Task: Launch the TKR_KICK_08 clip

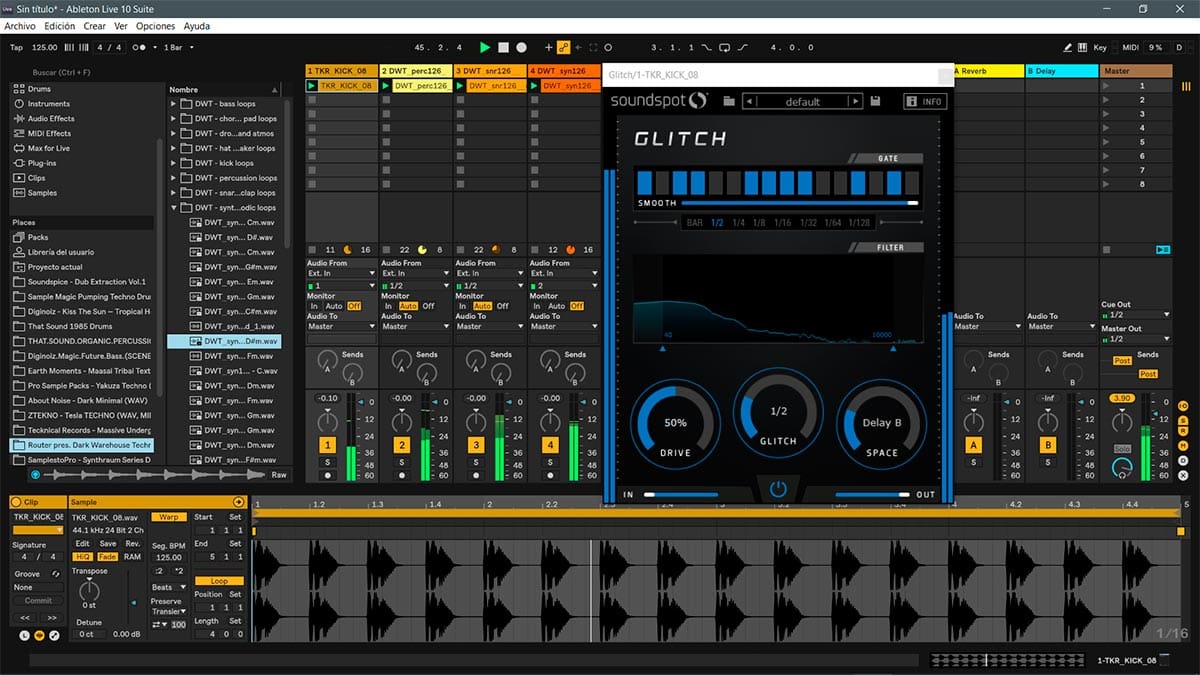Action: click(x=312, y=86)
